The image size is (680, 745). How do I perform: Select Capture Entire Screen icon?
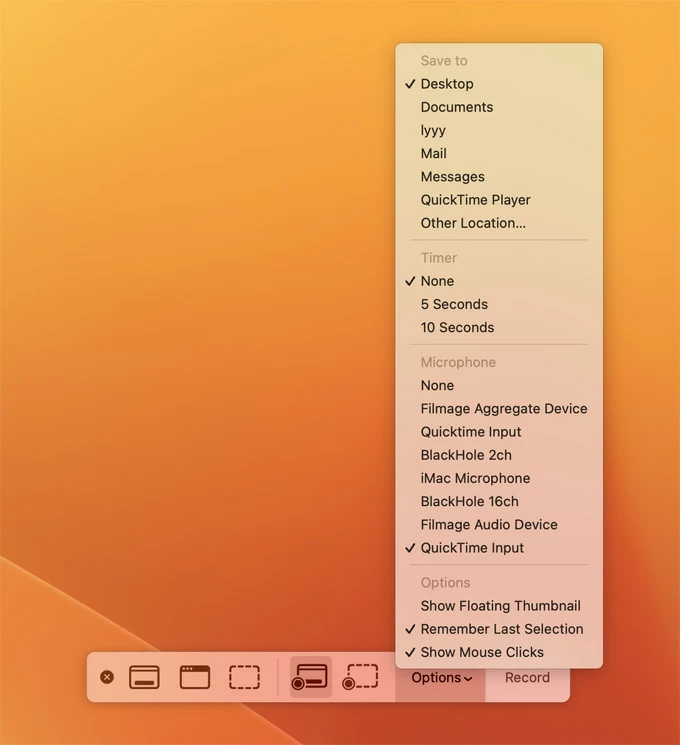pyautogui.click(x=145, y=677)
